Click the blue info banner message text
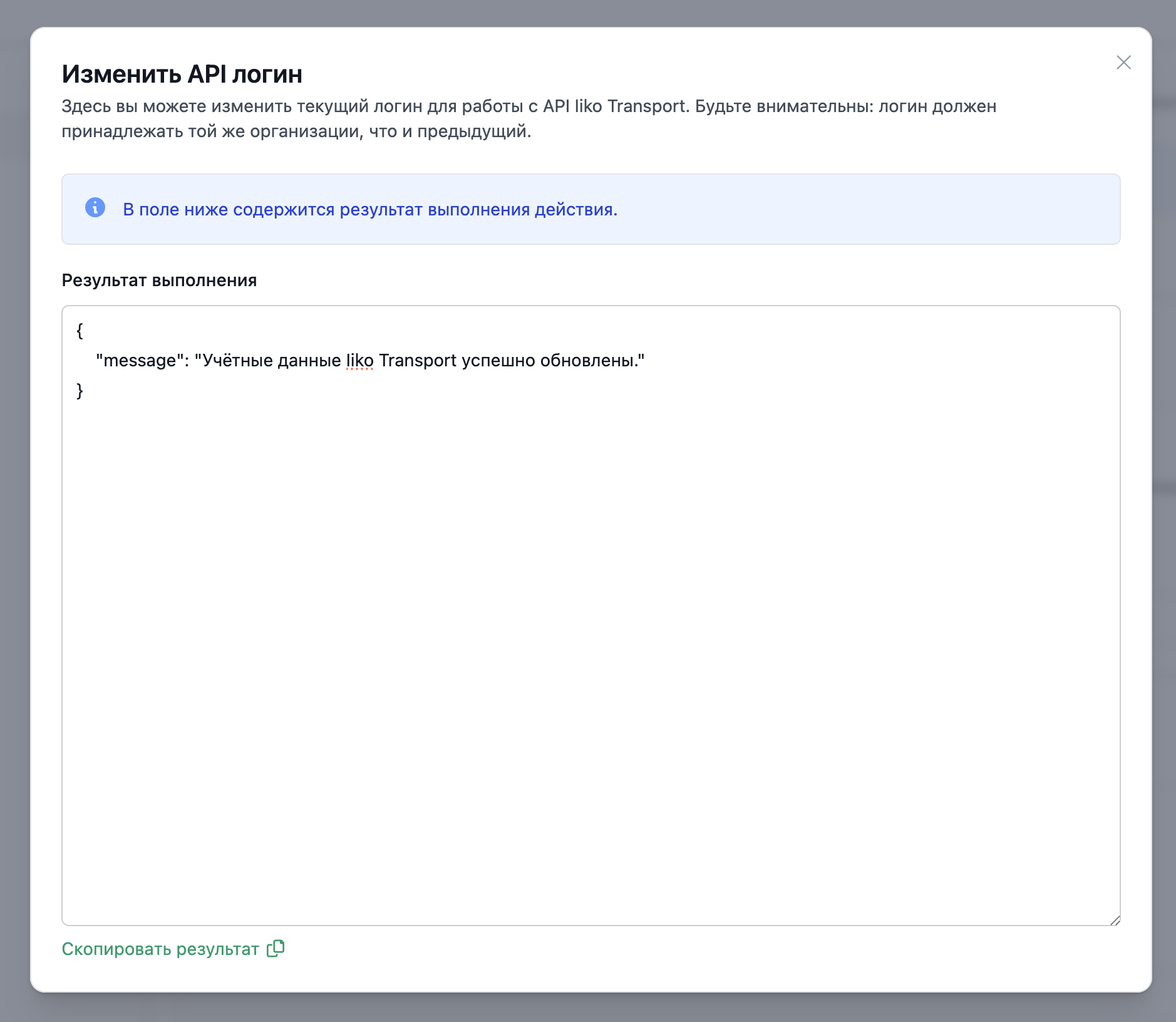This screenshot has height=1022, width=1176. [x=369, y=210]
